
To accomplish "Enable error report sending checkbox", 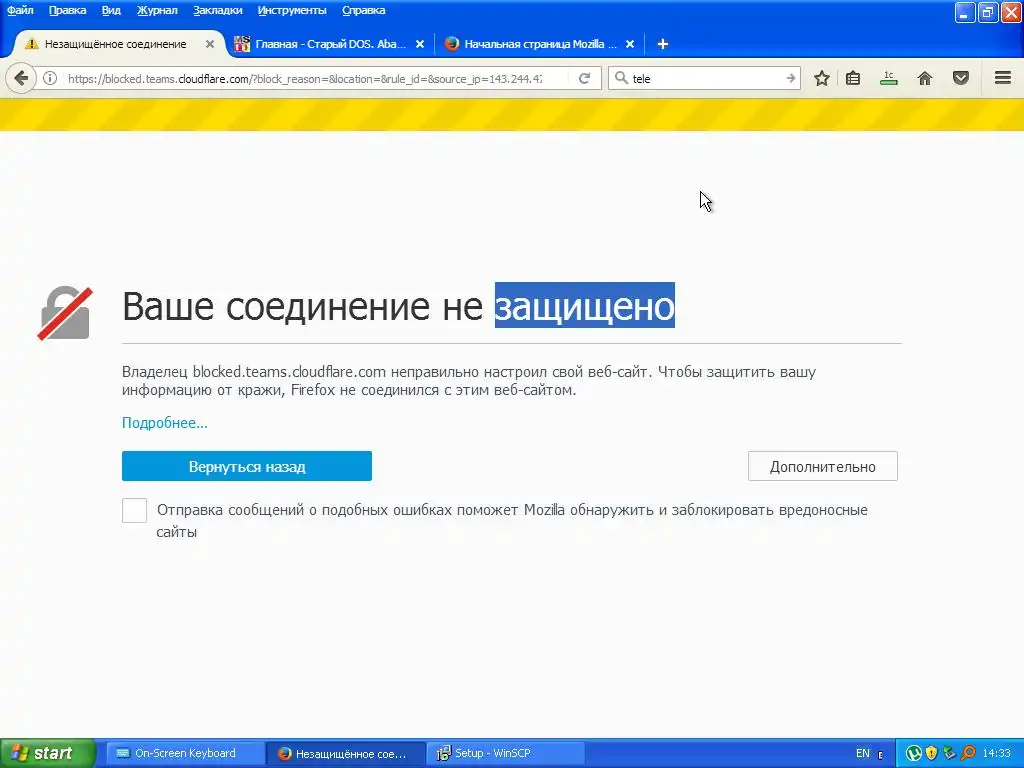I will click(x=135, y=510).
